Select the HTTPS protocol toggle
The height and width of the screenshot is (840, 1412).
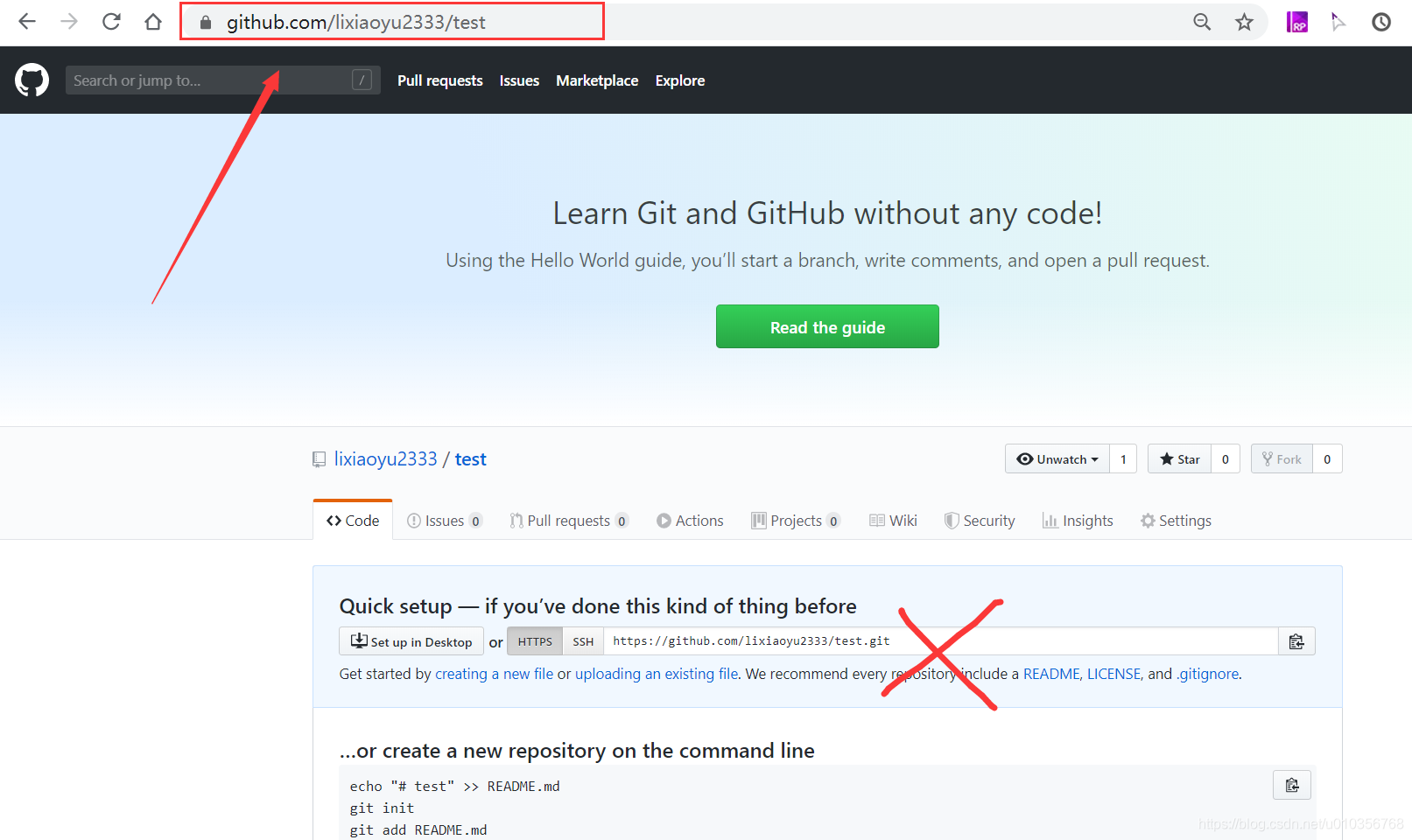535,641
